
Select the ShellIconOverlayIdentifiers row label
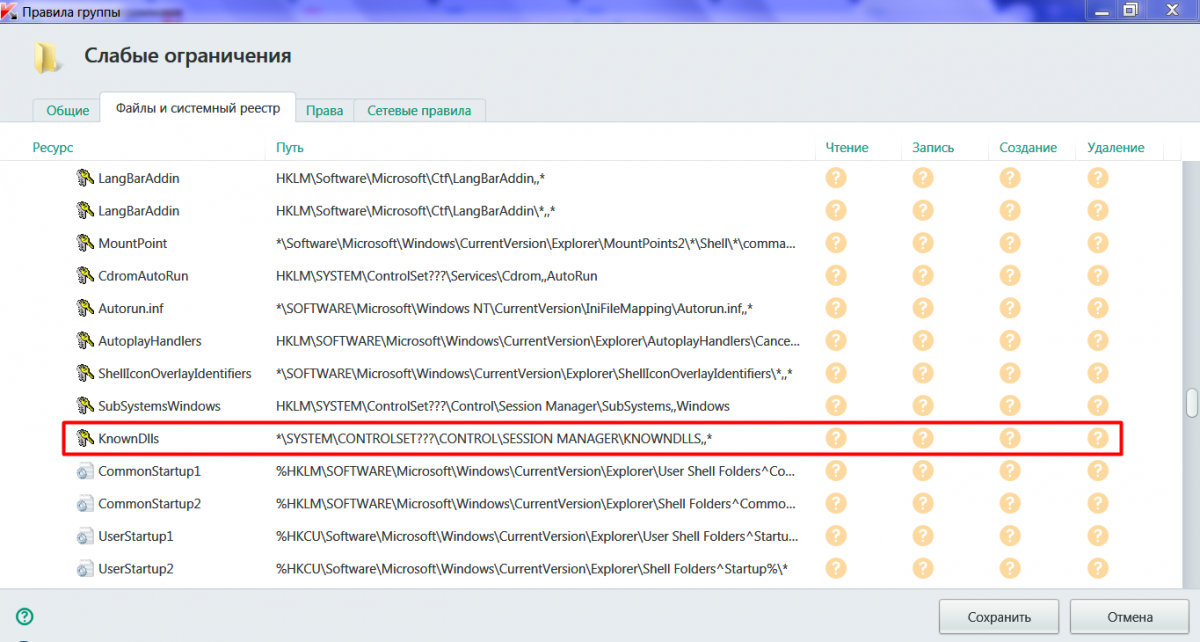tap(175, 374)
